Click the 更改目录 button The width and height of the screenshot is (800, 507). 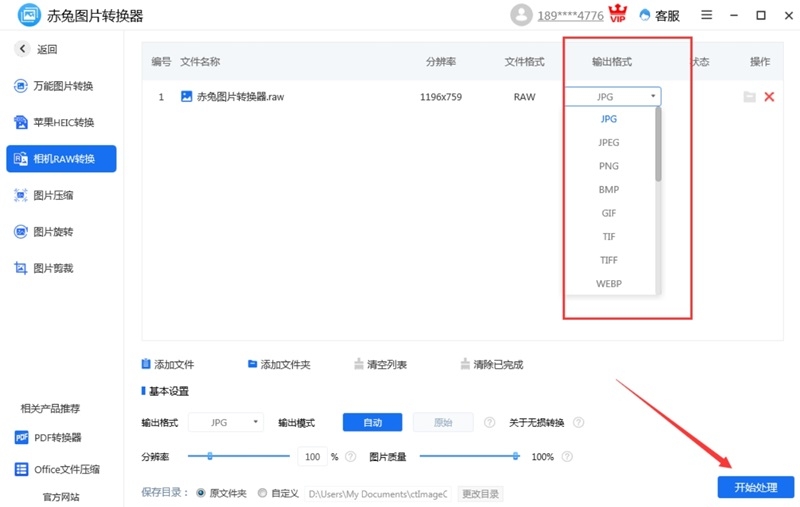480,494
